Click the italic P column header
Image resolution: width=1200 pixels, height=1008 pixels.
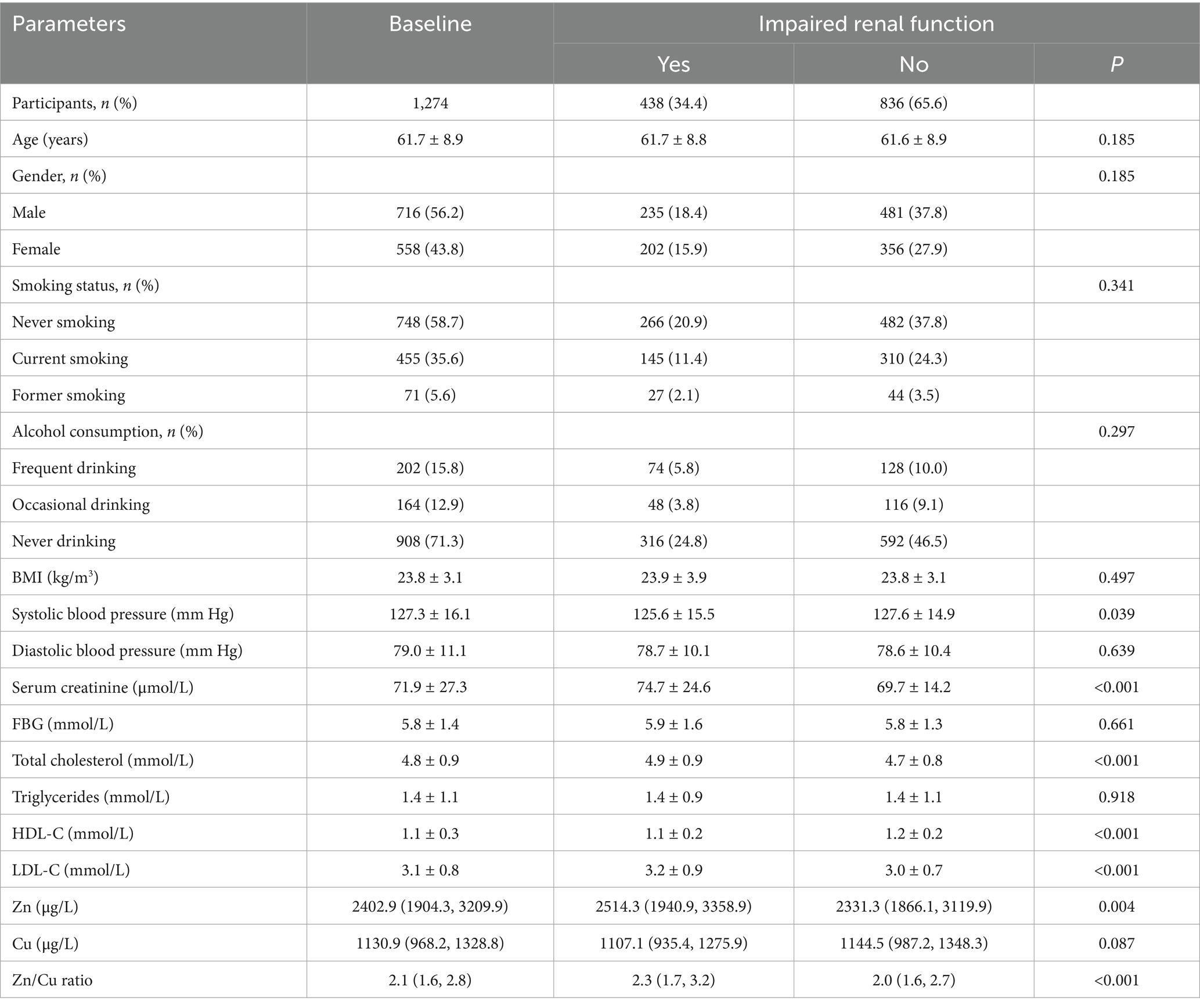[x=1116, y=64]
